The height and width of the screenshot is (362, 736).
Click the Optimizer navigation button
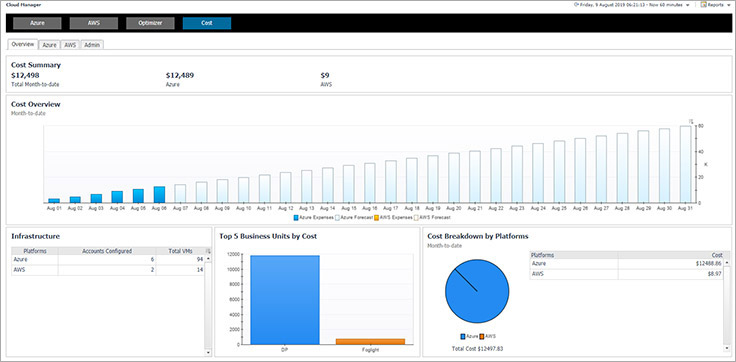150,23
